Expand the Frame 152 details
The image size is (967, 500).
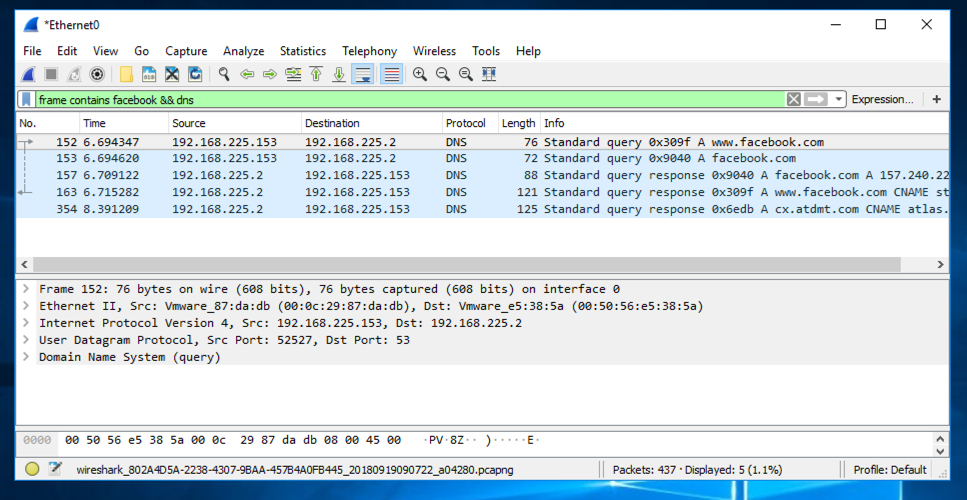(x=25, y=289)
